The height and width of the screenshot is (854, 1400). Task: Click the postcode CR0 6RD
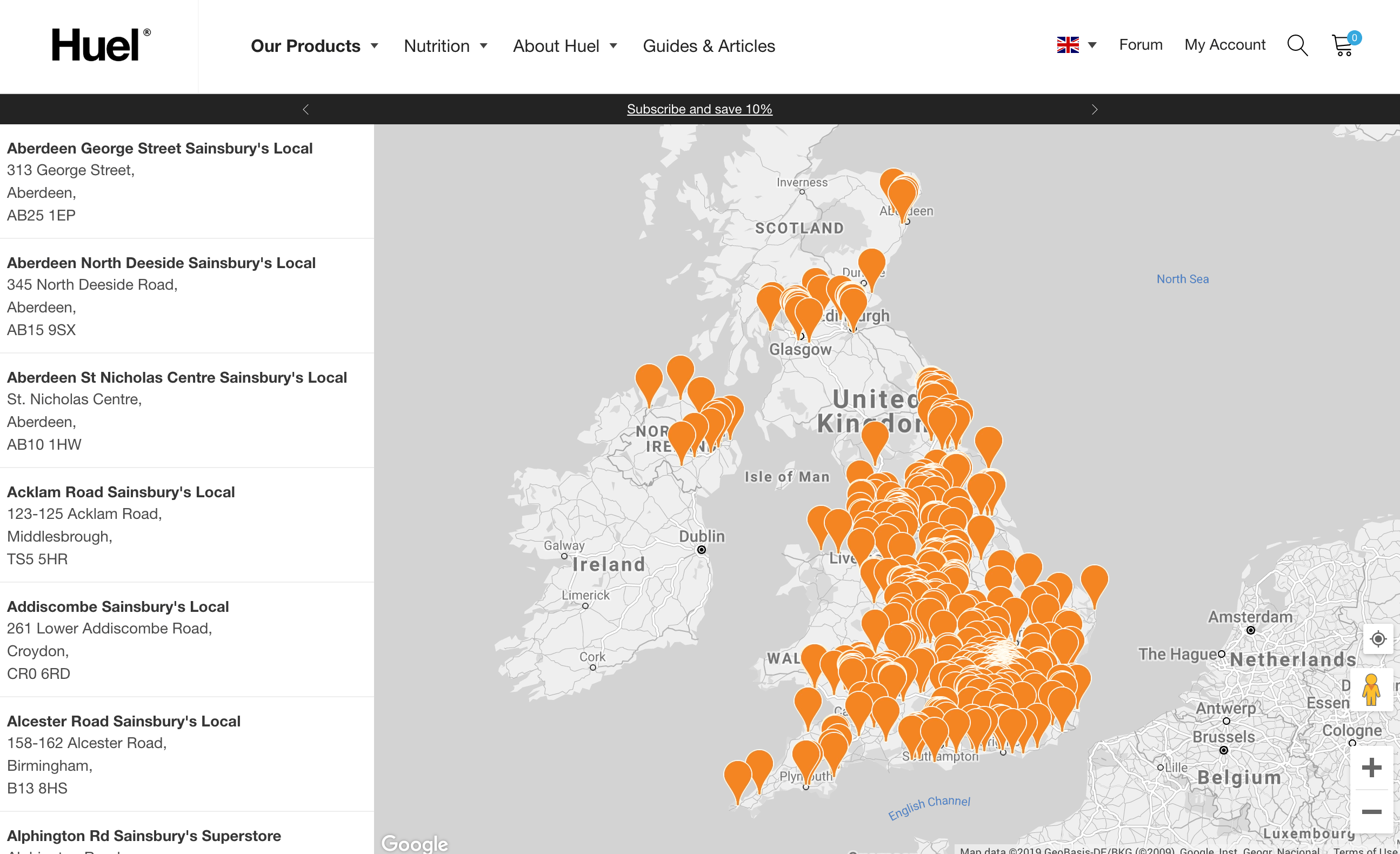[38, 674]
